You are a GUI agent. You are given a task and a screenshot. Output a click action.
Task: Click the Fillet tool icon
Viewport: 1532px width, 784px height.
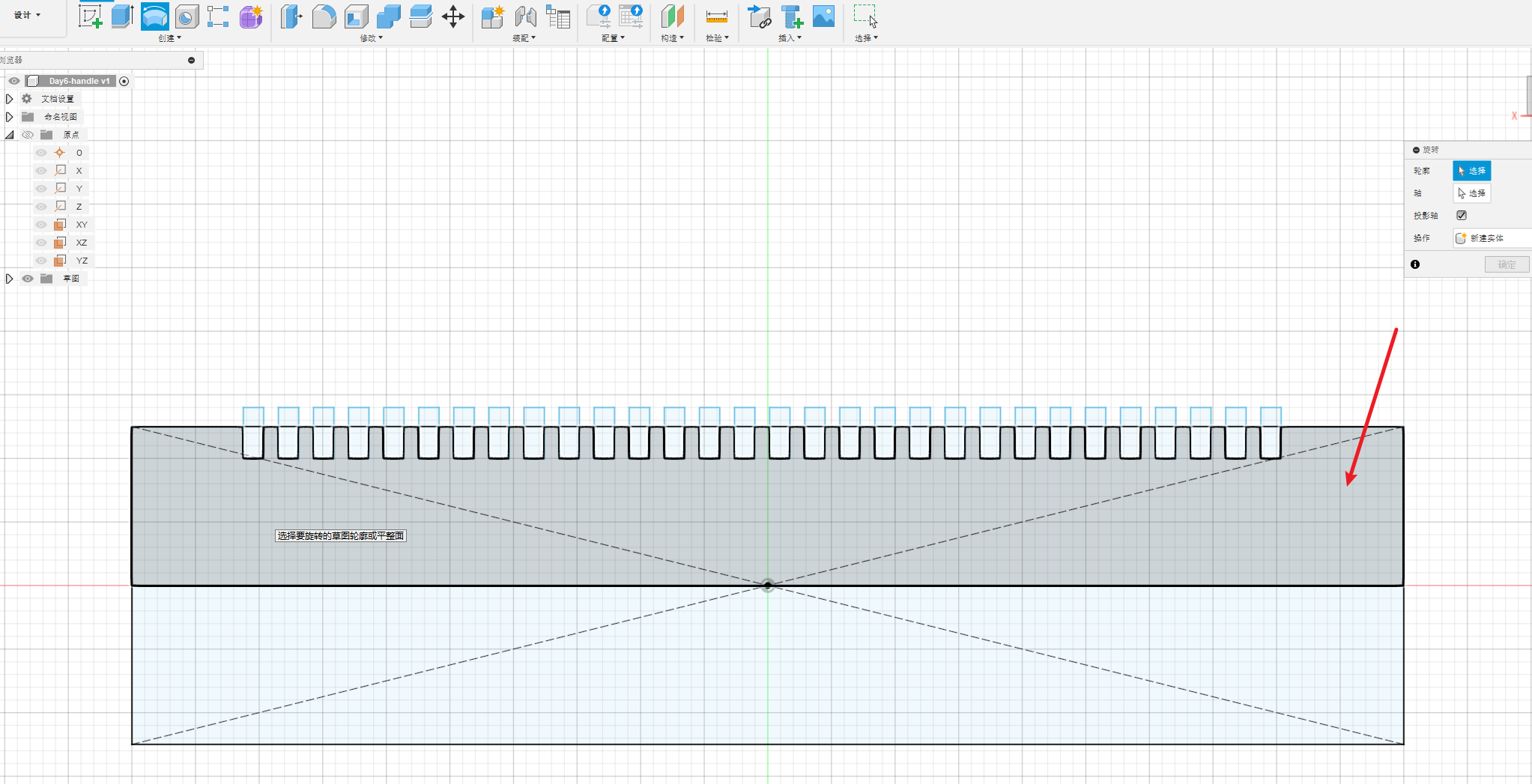point(324,16)
